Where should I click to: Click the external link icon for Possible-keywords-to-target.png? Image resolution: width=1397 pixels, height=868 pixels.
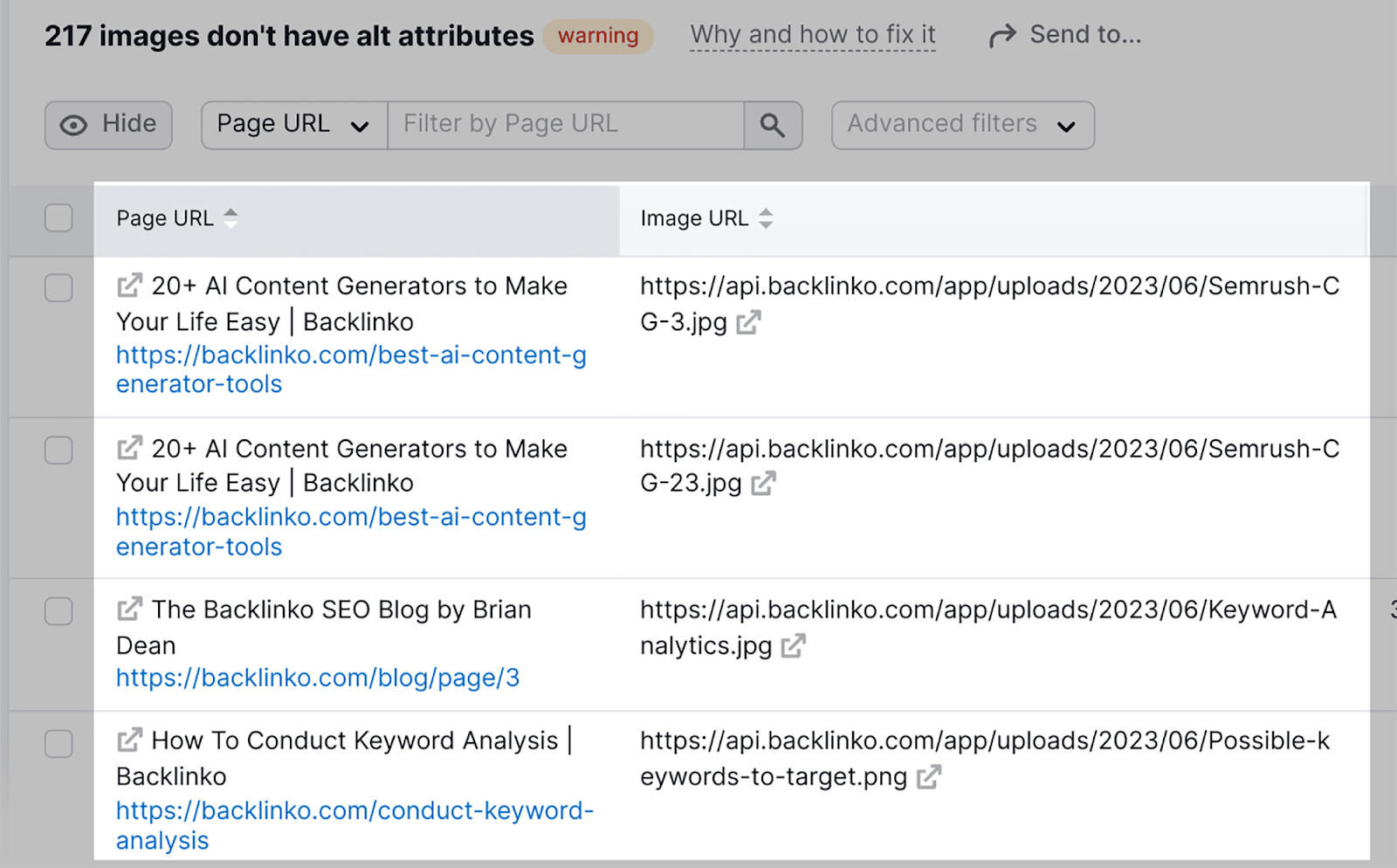930,776
